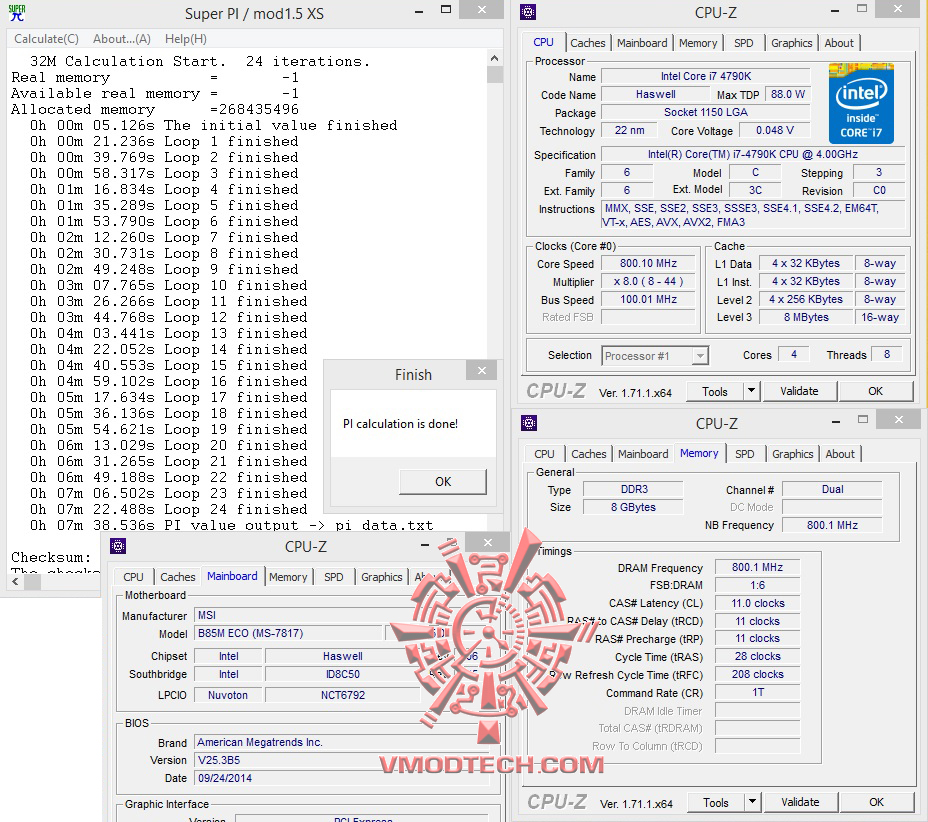Switch to CPU tab in Memory CPU-Z window
Image resolution: width=928 pixels, height=822 pixels.
pos(544,454)
